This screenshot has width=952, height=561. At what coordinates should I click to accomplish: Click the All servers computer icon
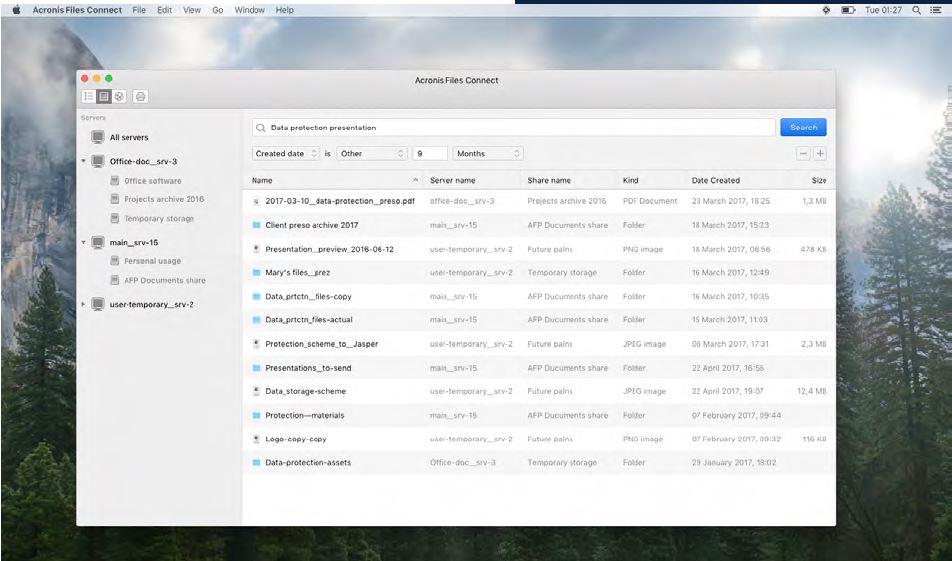click(x=98, y=137)
